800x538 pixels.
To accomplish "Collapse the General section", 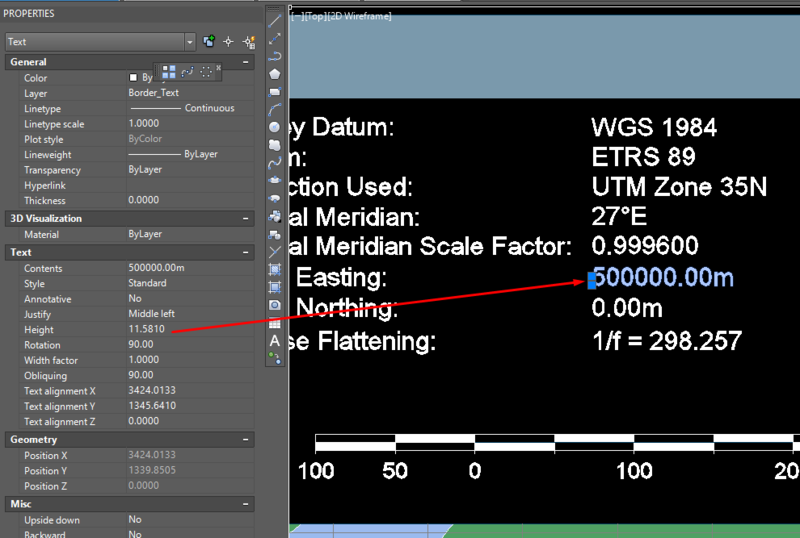I will (246, 62).
